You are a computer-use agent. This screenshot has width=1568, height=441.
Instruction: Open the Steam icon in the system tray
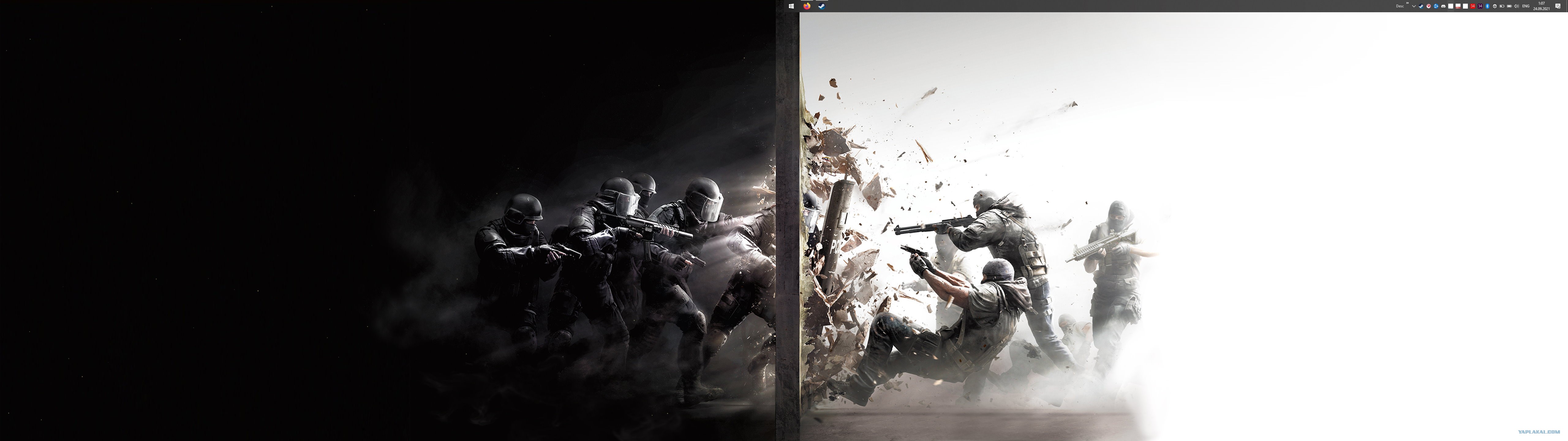click(x=1421, y=6)
